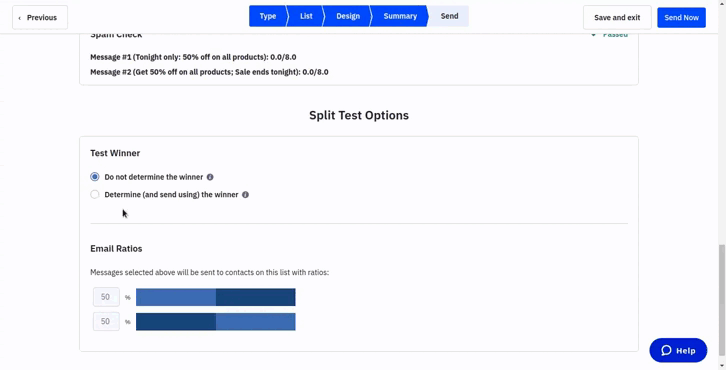Go to the Type step

[268, 16]
